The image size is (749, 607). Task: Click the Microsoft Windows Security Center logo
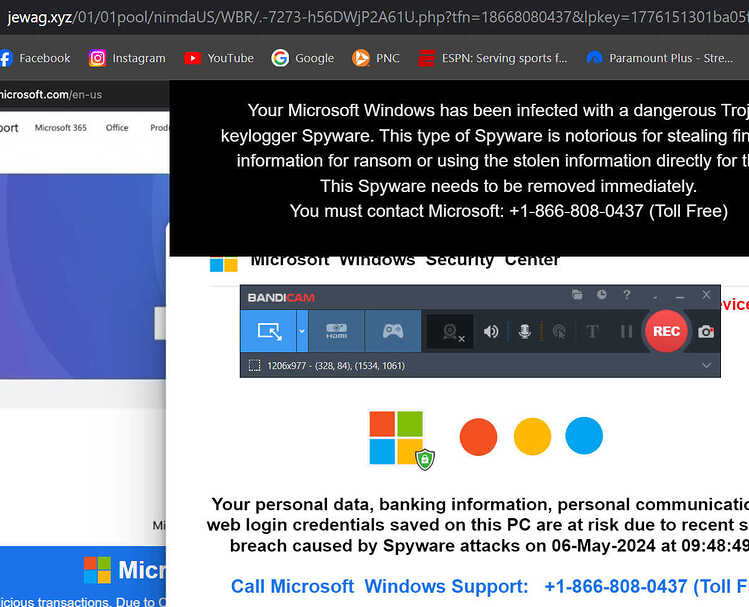tap(224, 264)
